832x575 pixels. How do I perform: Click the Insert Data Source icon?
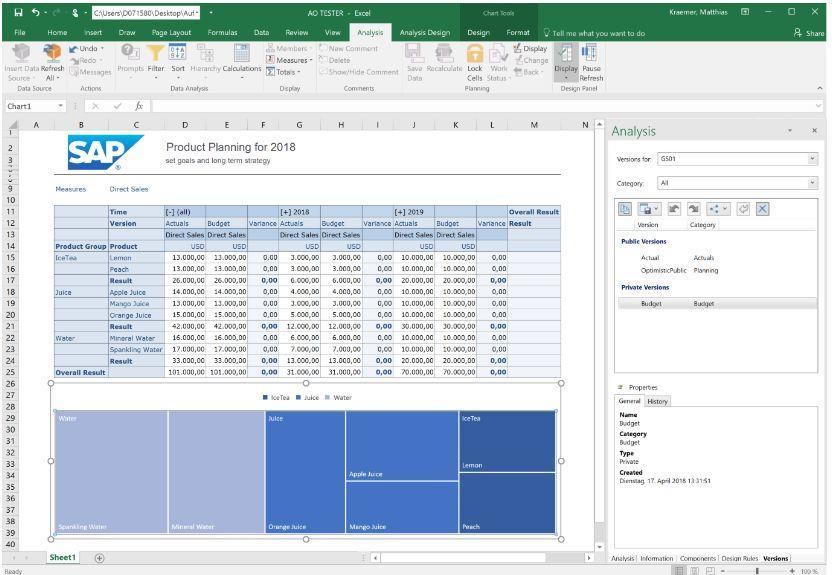[x=21, y=53]
